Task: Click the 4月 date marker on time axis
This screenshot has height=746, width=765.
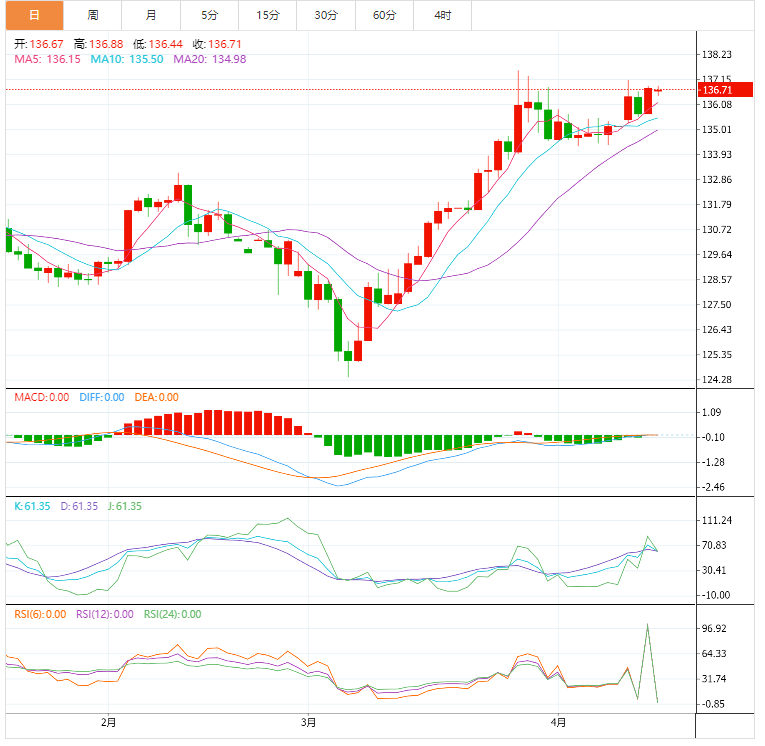Action: click(558, 721)
